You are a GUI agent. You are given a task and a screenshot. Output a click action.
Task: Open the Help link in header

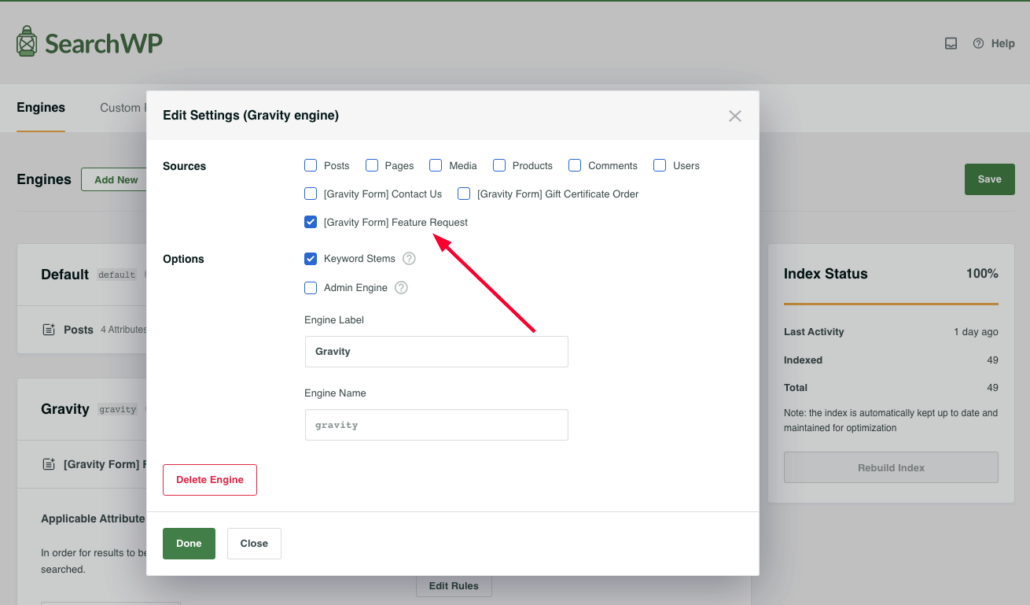coord(994,43)
